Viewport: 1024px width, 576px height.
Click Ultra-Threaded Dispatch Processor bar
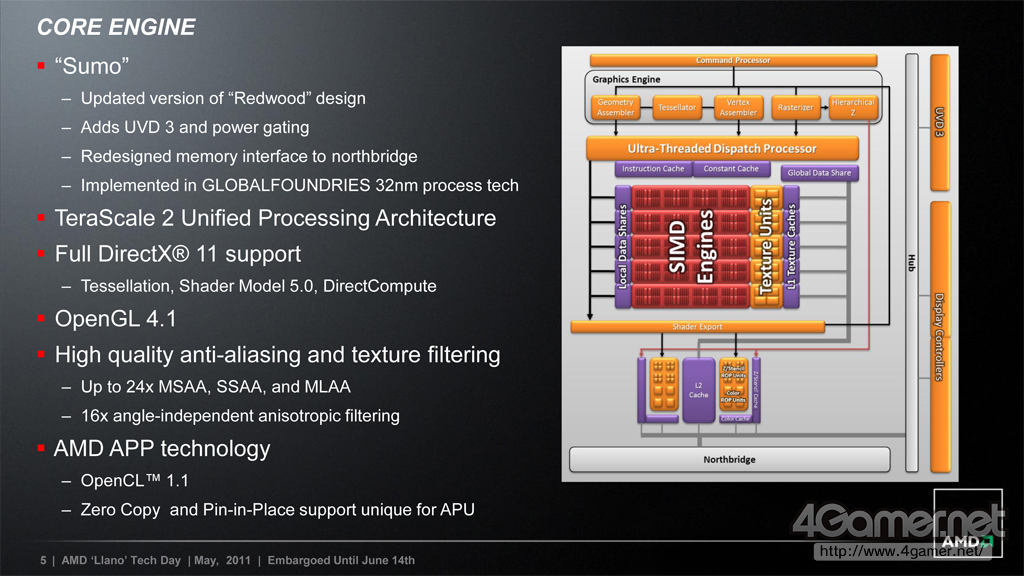point(722,148)
